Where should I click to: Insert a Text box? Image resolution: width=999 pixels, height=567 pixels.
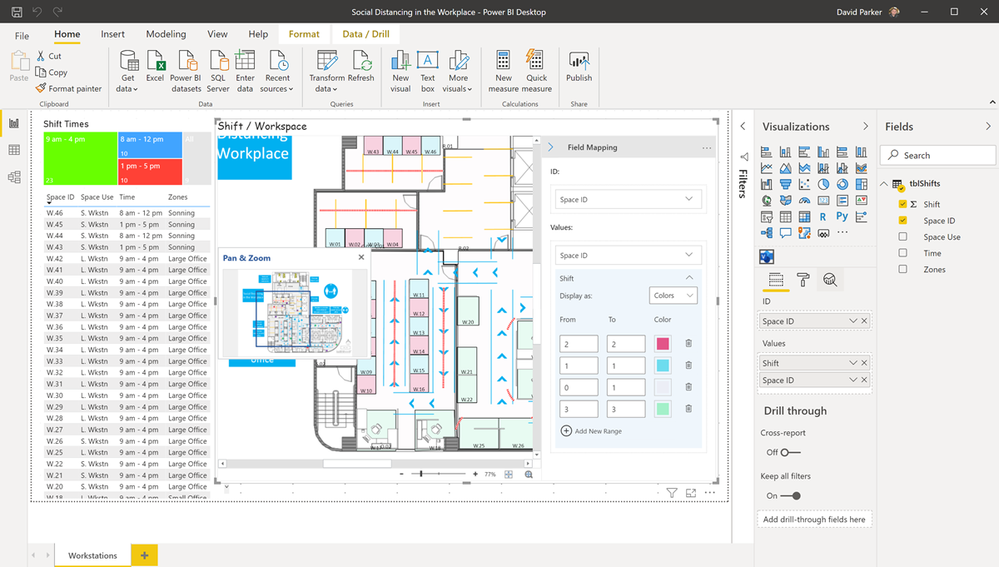(428, 71)
